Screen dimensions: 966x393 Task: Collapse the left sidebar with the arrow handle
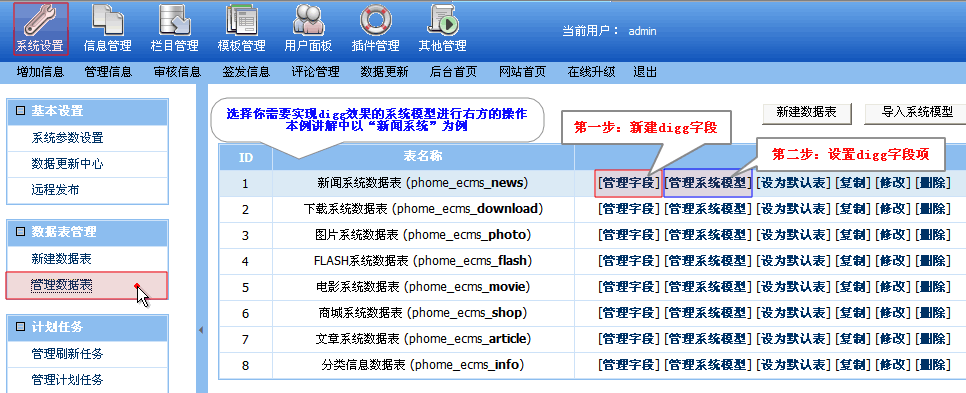pos(201,331)
